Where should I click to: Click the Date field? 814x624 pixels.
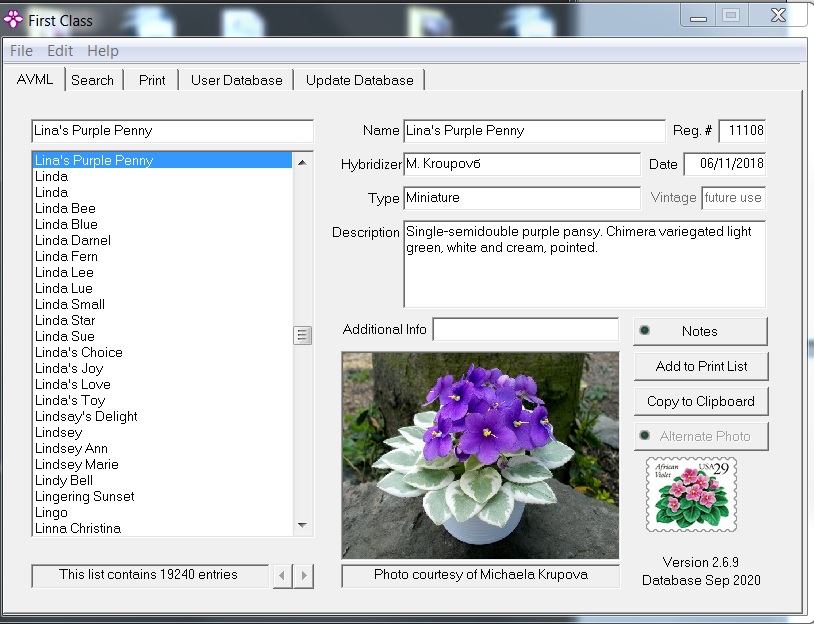tap(725, 164)
